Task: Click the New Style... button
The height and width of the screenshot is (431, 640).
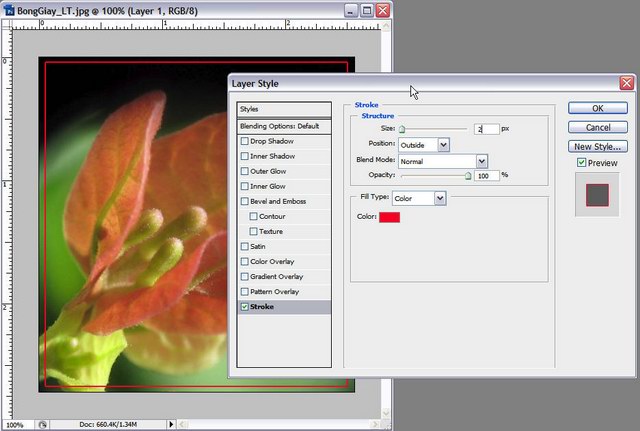Action: pyautogui.click(x=598, y=147)
